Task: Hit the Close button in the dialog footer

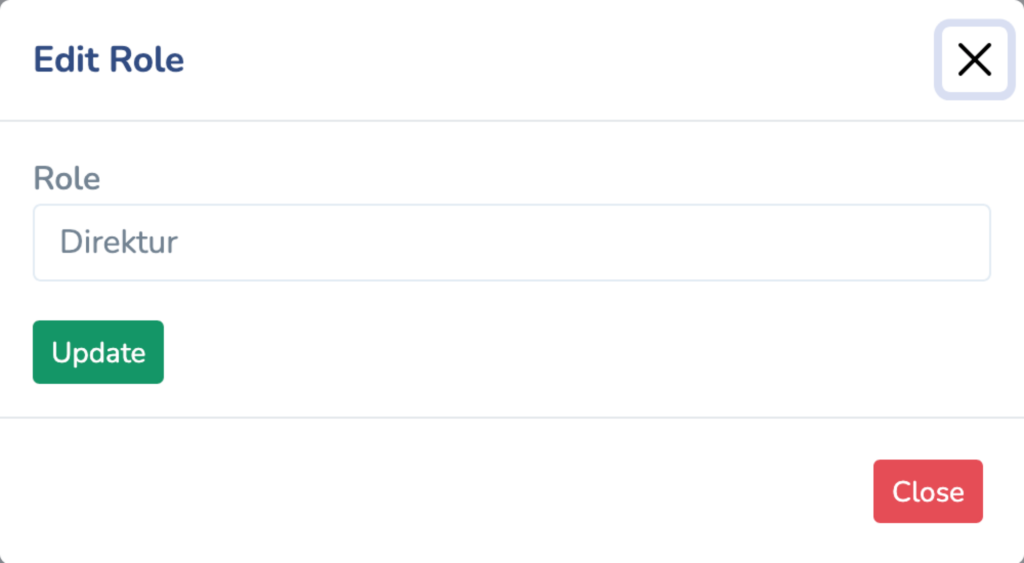Action: point(927,491)
